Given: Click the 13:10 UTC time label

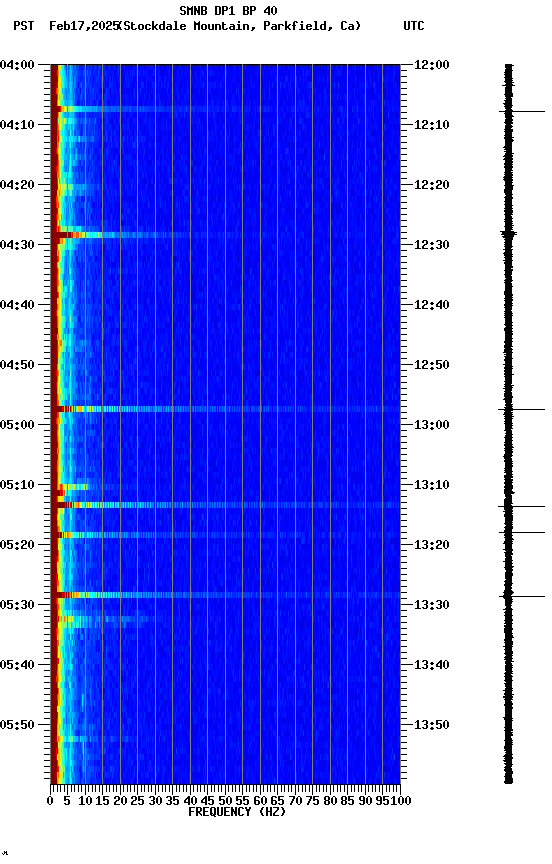Looking at the screenshot, I should [x=432, y=485].
